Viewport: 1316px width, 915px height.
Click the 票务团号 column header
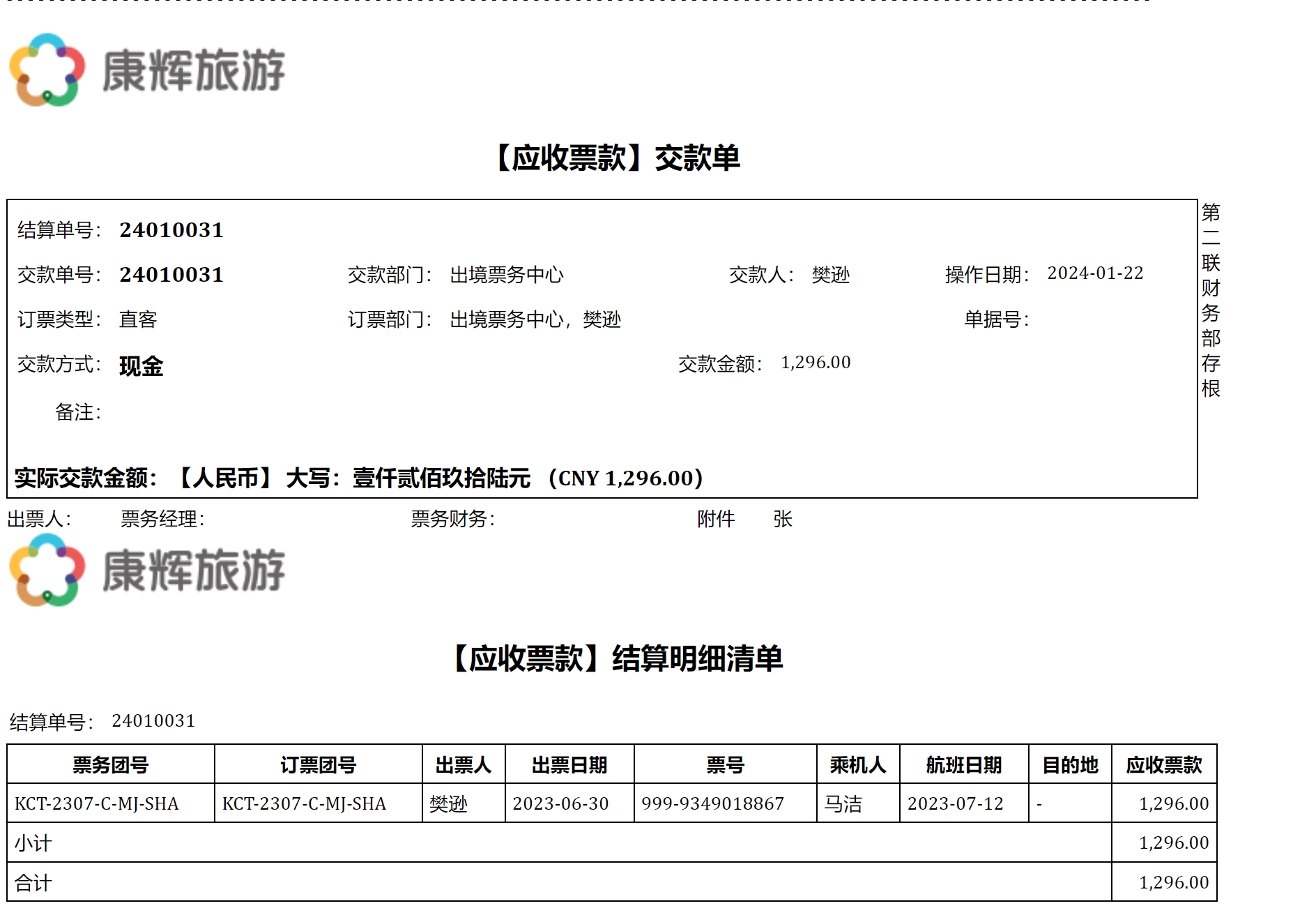(111, 765)
